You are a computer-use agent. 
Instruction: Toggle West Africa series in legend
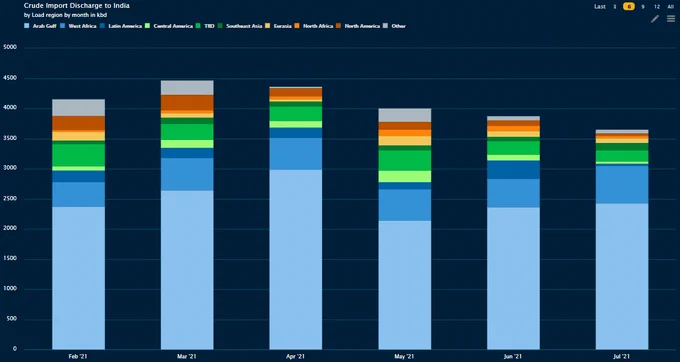coord(78,26)
